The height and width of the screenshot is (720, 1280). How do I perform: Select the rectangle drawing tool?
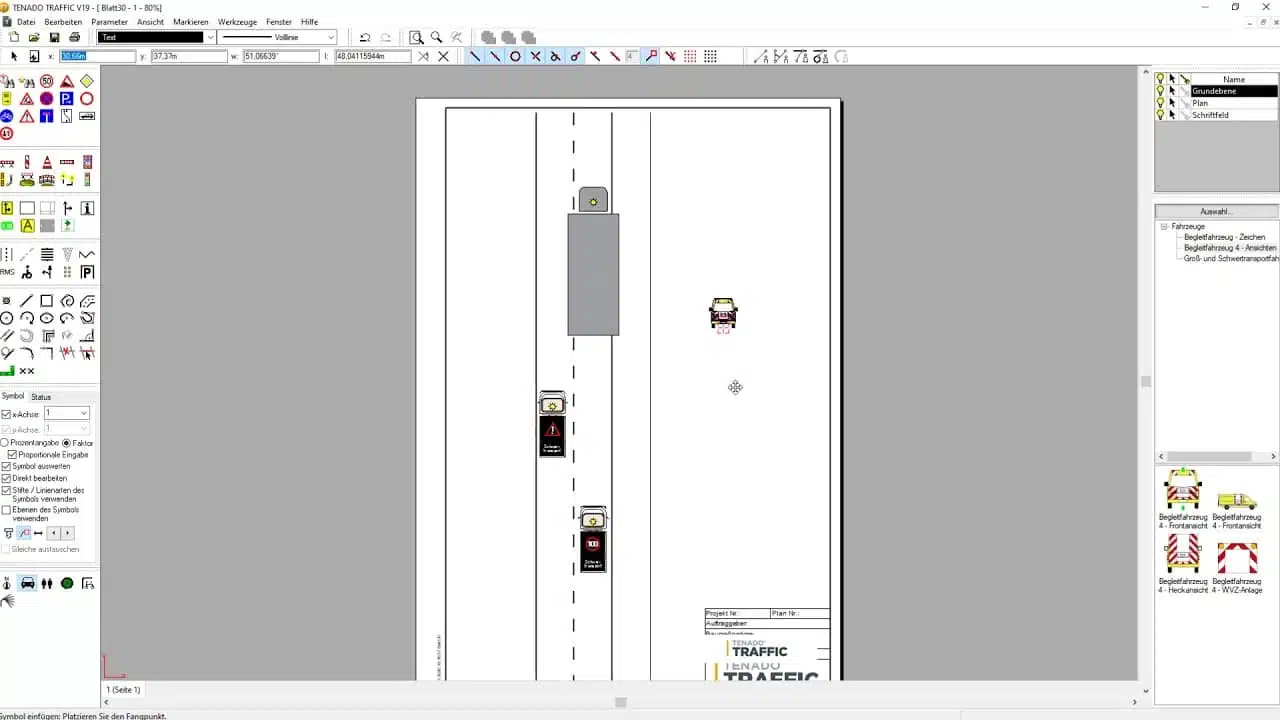(47, 301)
